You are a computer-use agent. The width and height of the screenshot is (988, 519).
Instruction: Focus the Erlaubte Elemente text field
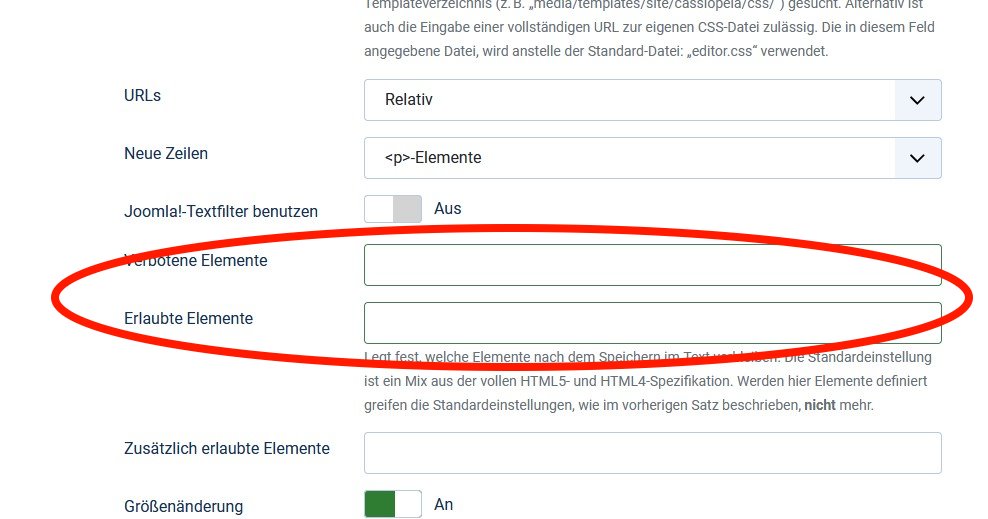point(652,323)
